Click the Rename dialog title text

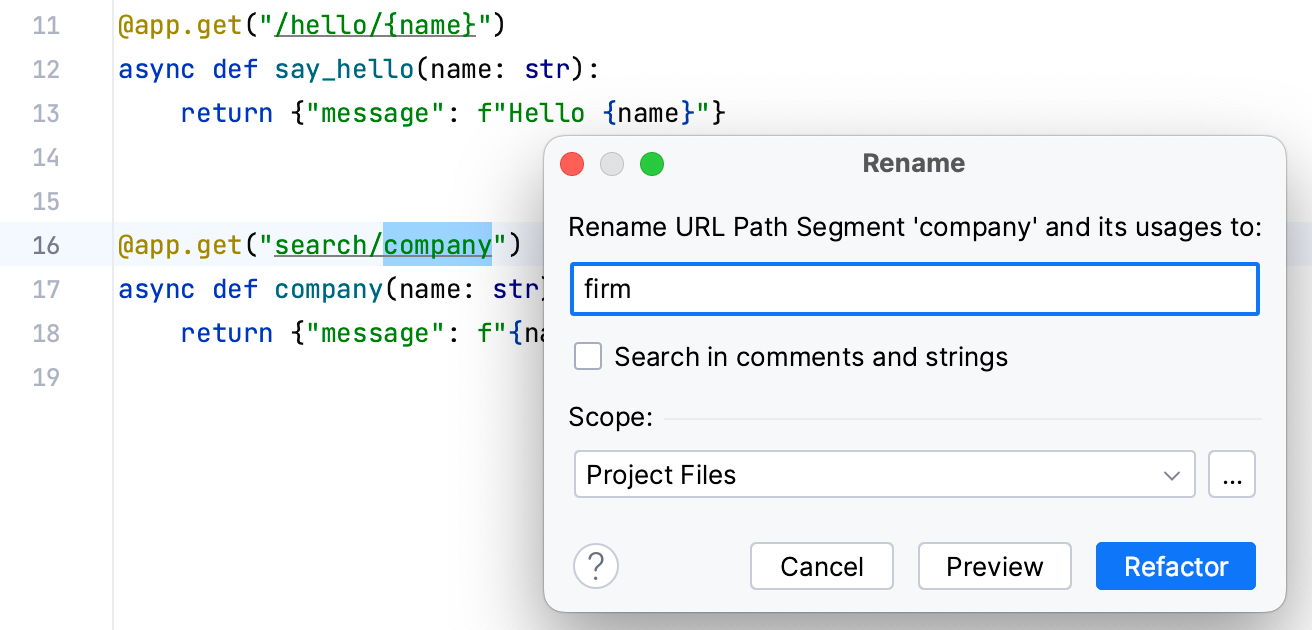pyautogui.click(x=913, y=164)
